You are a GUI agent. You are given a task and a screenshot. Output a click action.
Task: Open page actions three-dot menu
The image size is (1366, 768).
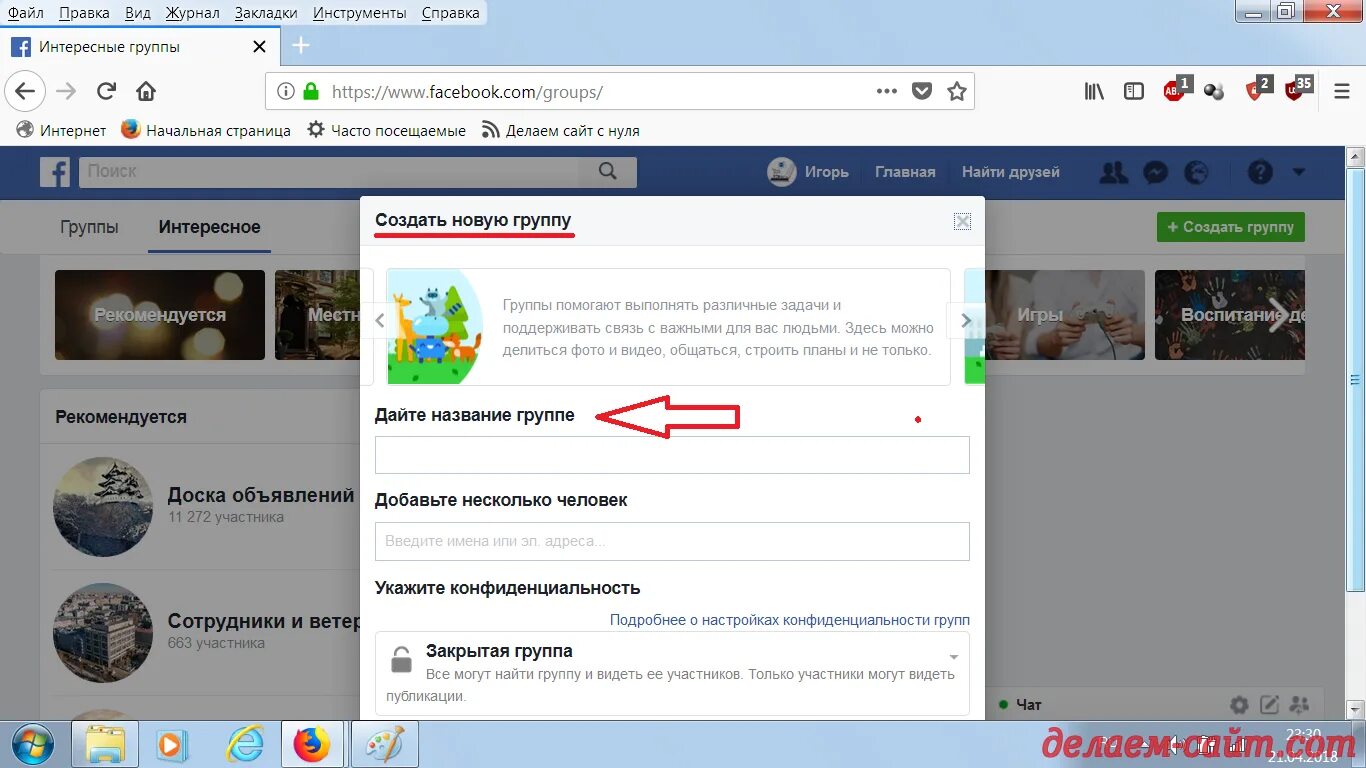click(887, 91)
